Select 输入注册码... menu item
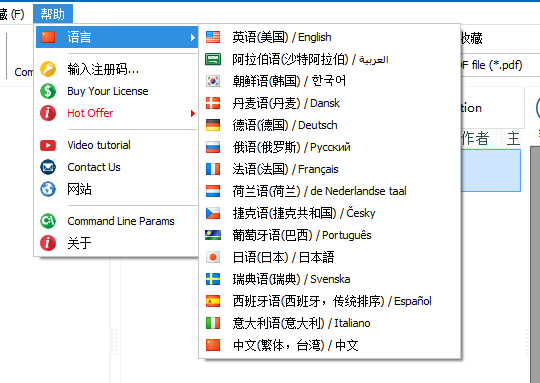The image size is (540, 383). pos(117,69)
